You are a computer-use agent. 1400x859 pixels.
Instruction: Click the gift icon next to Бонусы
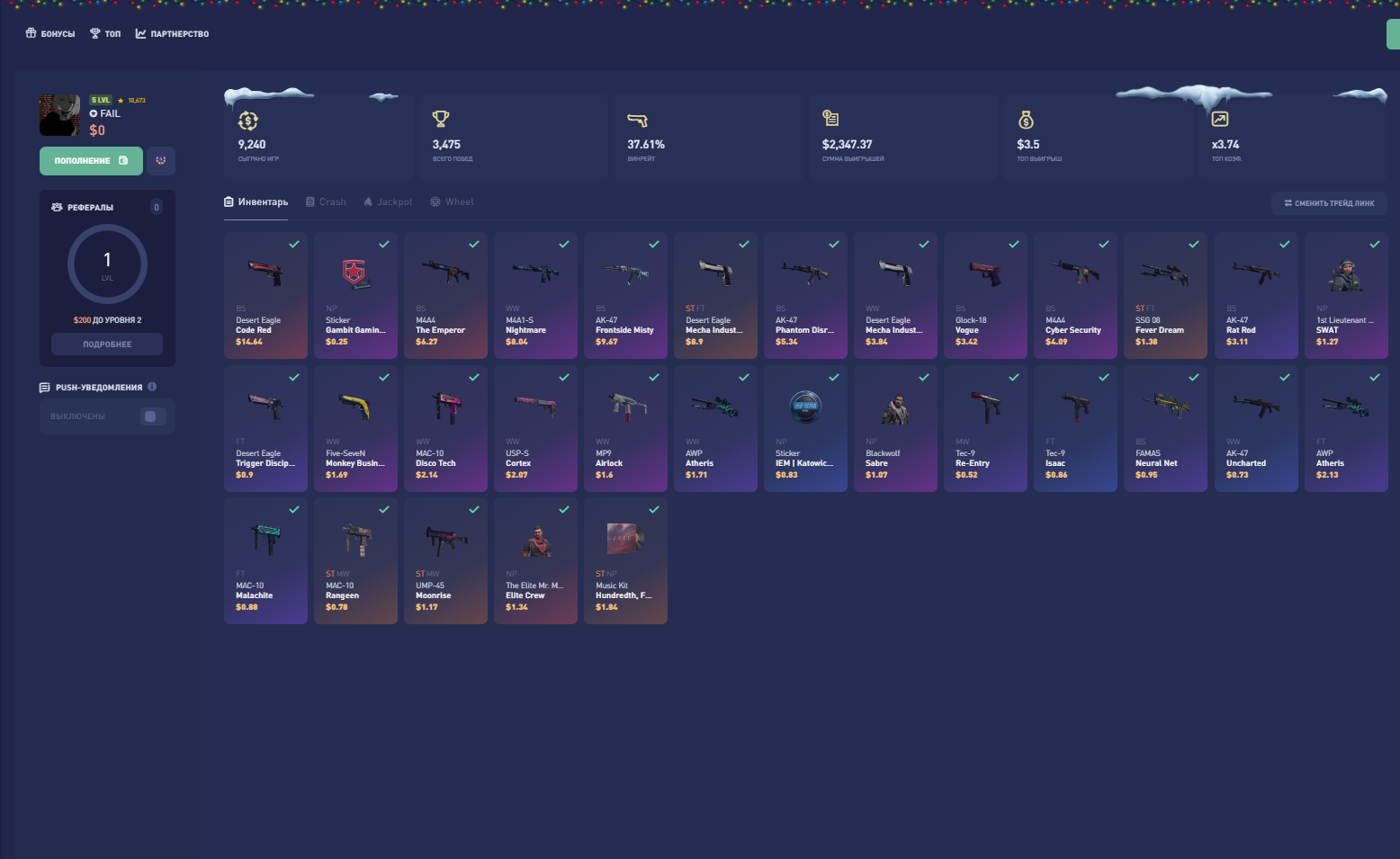[31, 33]
